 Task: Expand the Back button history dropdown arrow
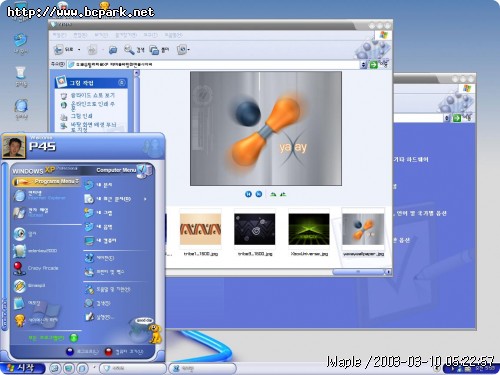click(x=79, y=50)
